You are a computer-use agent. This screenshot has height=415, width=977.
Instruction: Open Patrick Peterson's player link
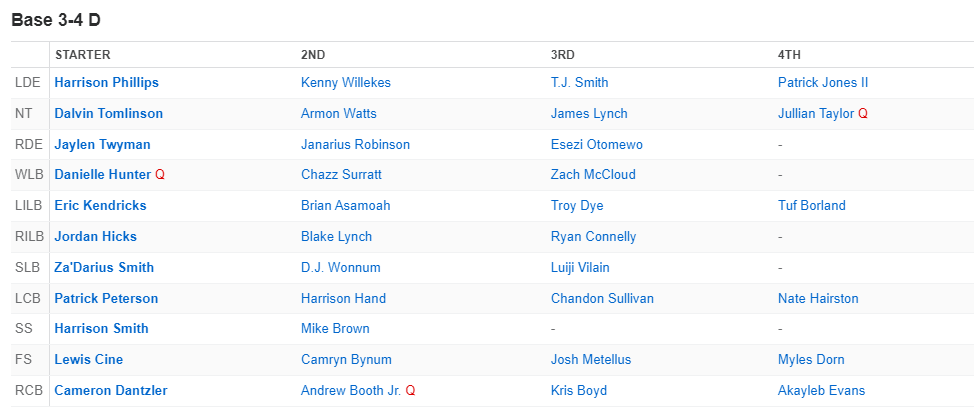click(106, 298)
